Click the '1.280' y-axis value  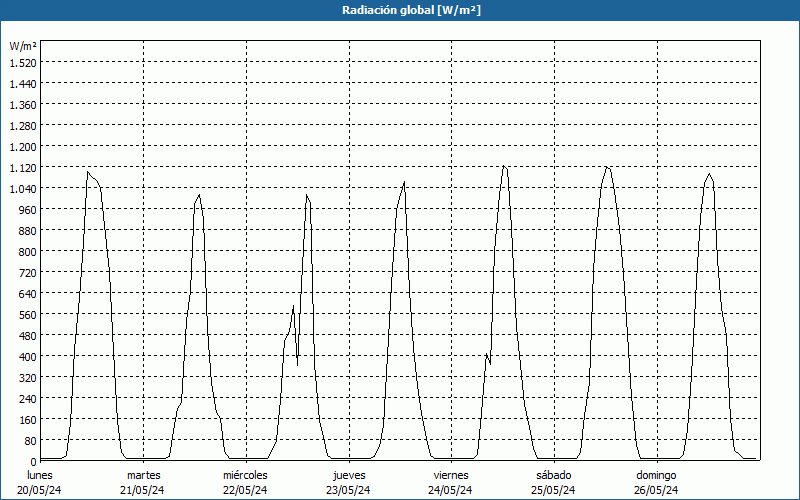click(x=23, y=126)
